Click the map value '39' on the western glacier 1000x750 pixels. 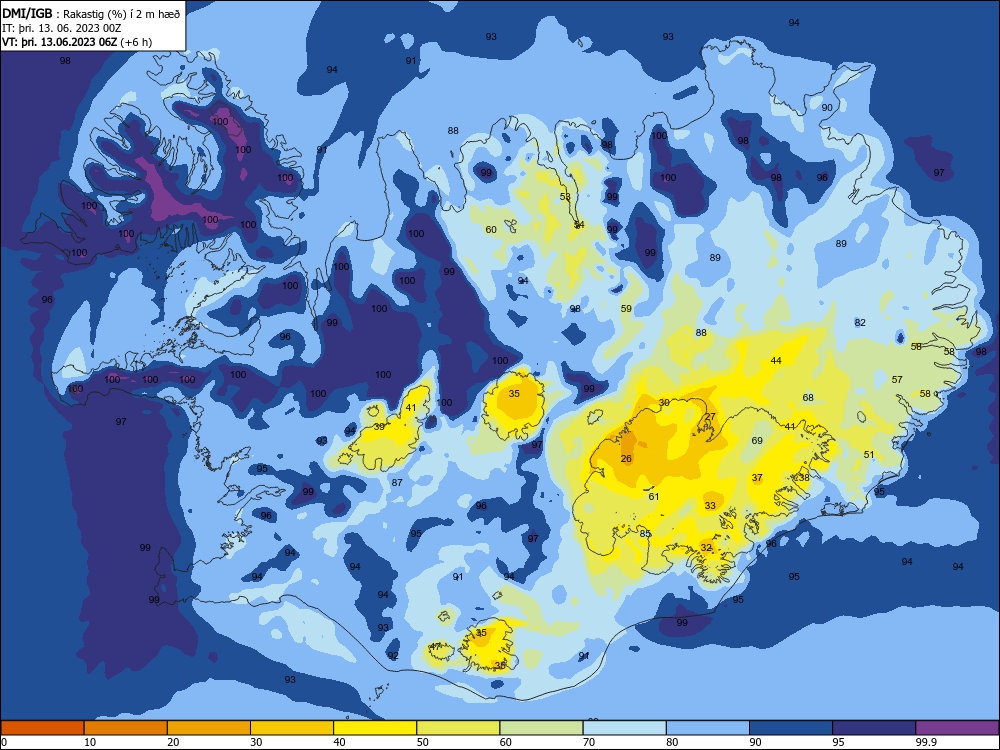[379, 427]
